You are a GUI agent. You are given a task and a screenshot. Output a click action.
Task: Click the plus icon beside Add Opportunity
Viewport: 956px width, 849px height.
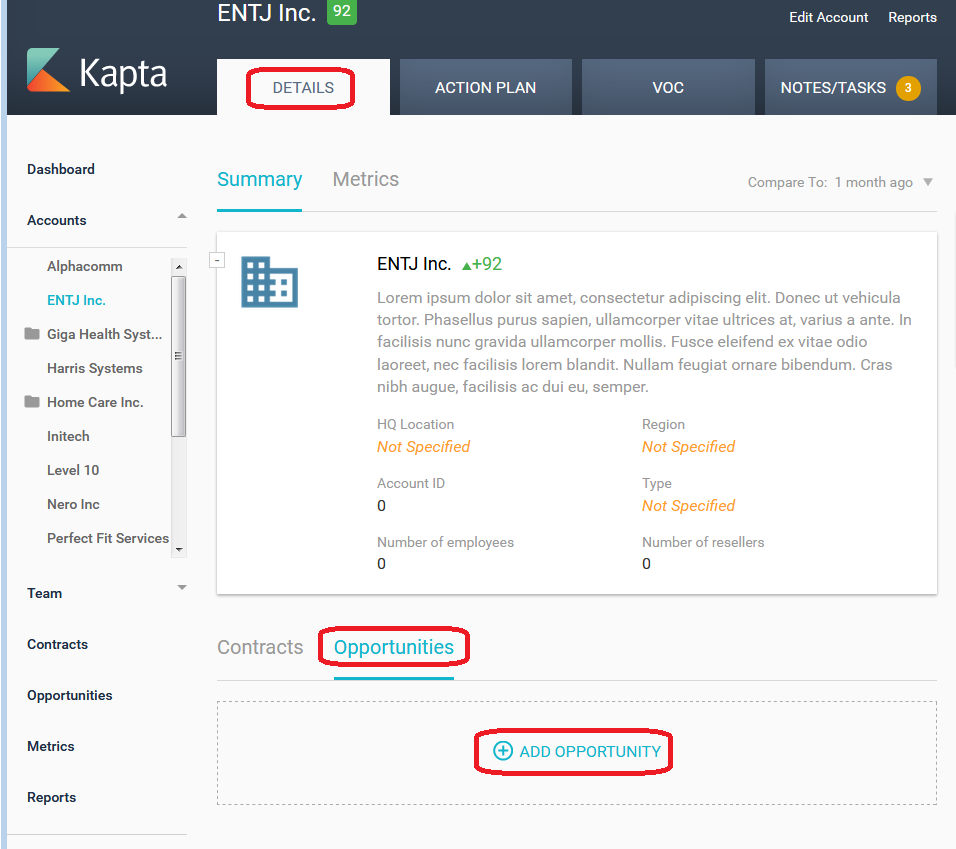coord(503,750)
